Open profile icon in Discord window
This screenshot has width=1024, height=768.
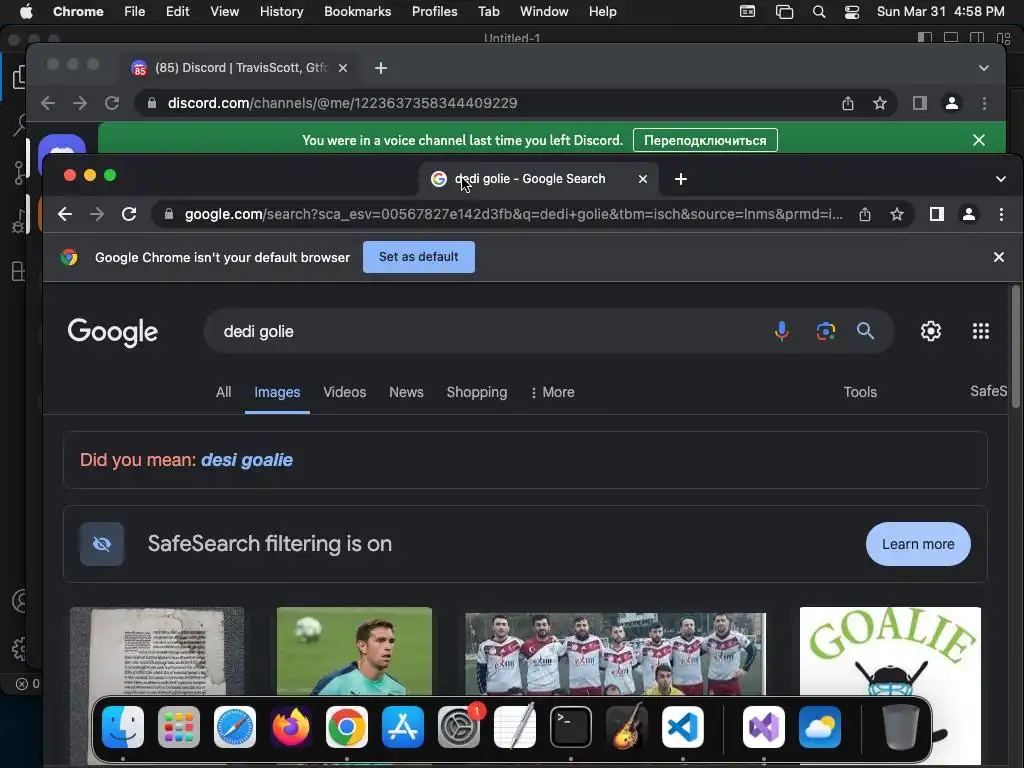click(952, 103)
